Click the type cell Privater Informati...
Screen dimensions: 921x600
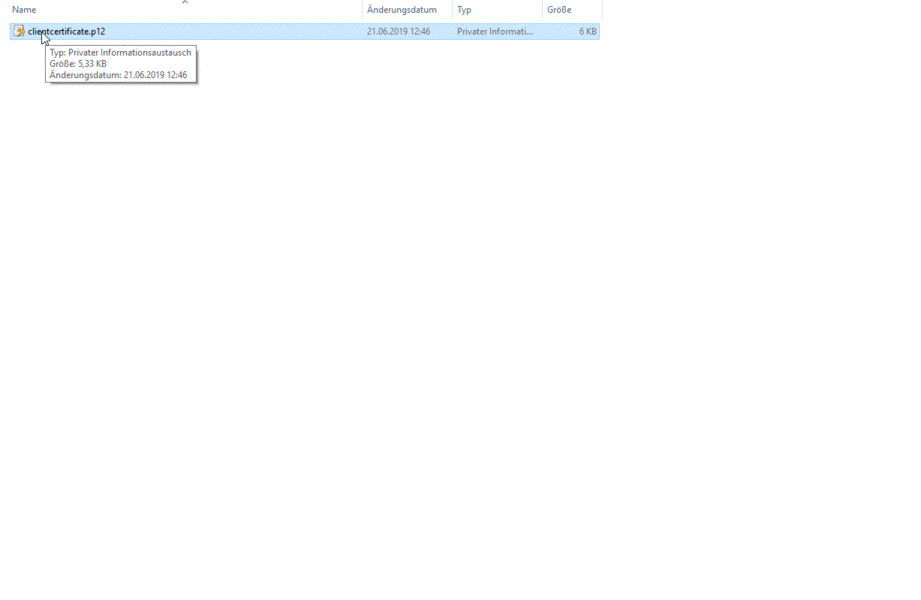click(x=495, y=32)
